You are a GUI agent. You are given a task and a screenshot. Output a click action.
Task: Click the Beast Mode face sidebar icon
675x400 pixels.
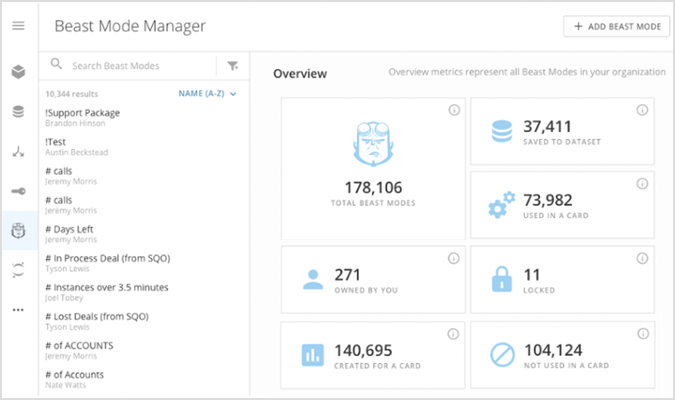(18, 230)
